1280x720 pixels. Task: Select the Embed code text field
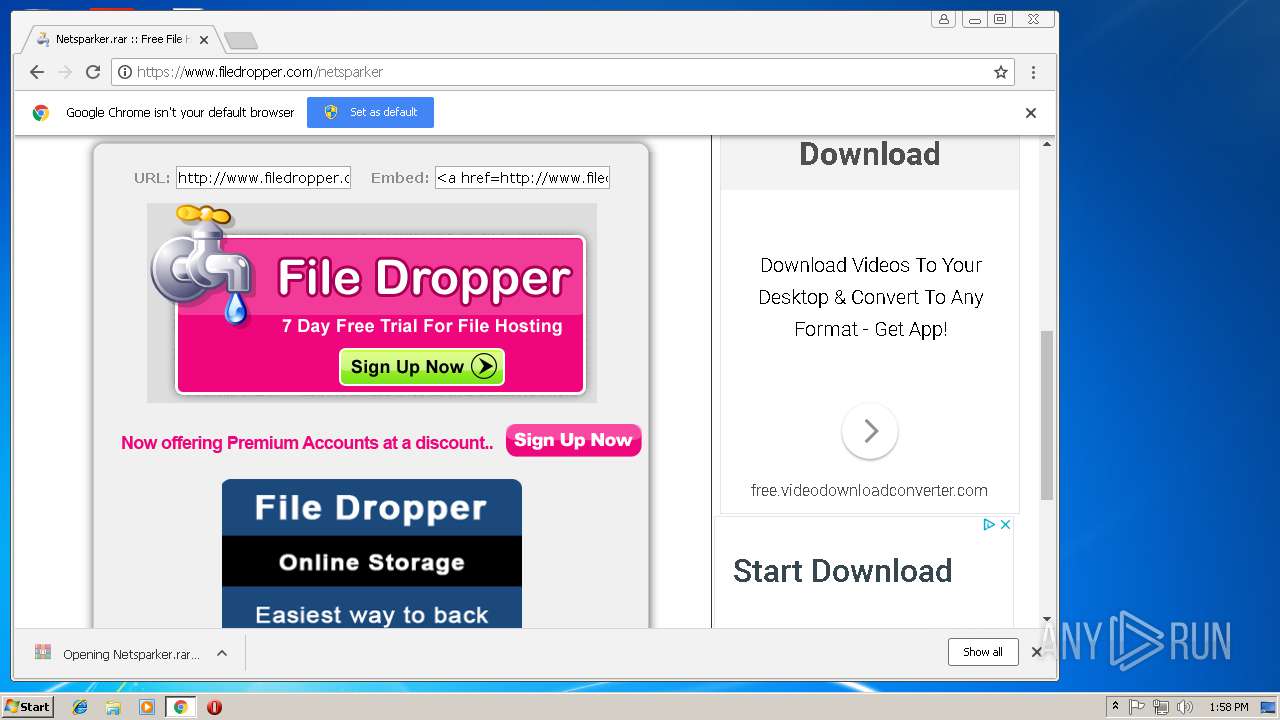point(522,178)
